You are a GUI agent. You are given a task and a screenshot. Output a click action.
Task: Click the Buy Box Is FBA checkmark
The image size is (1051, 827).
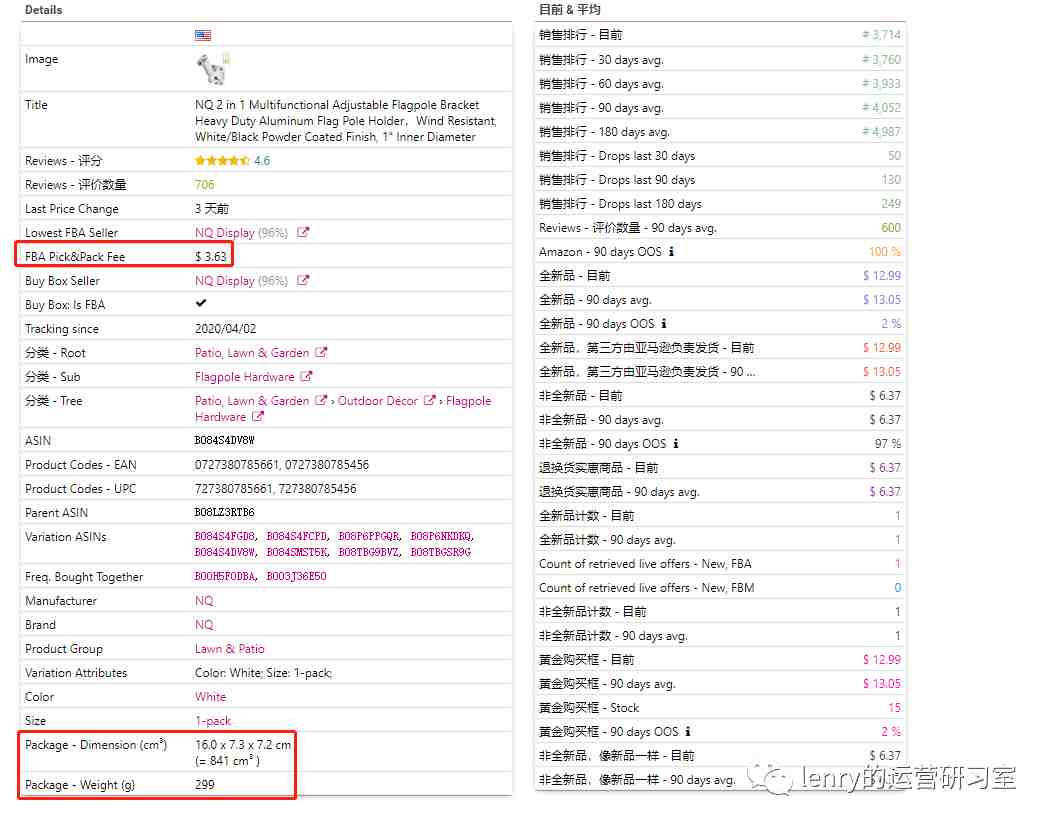(201, 304)
